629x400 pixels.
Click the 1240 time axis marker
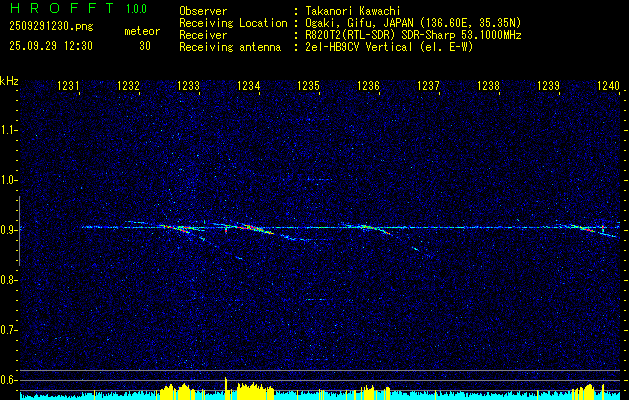(x=609, y=86)
